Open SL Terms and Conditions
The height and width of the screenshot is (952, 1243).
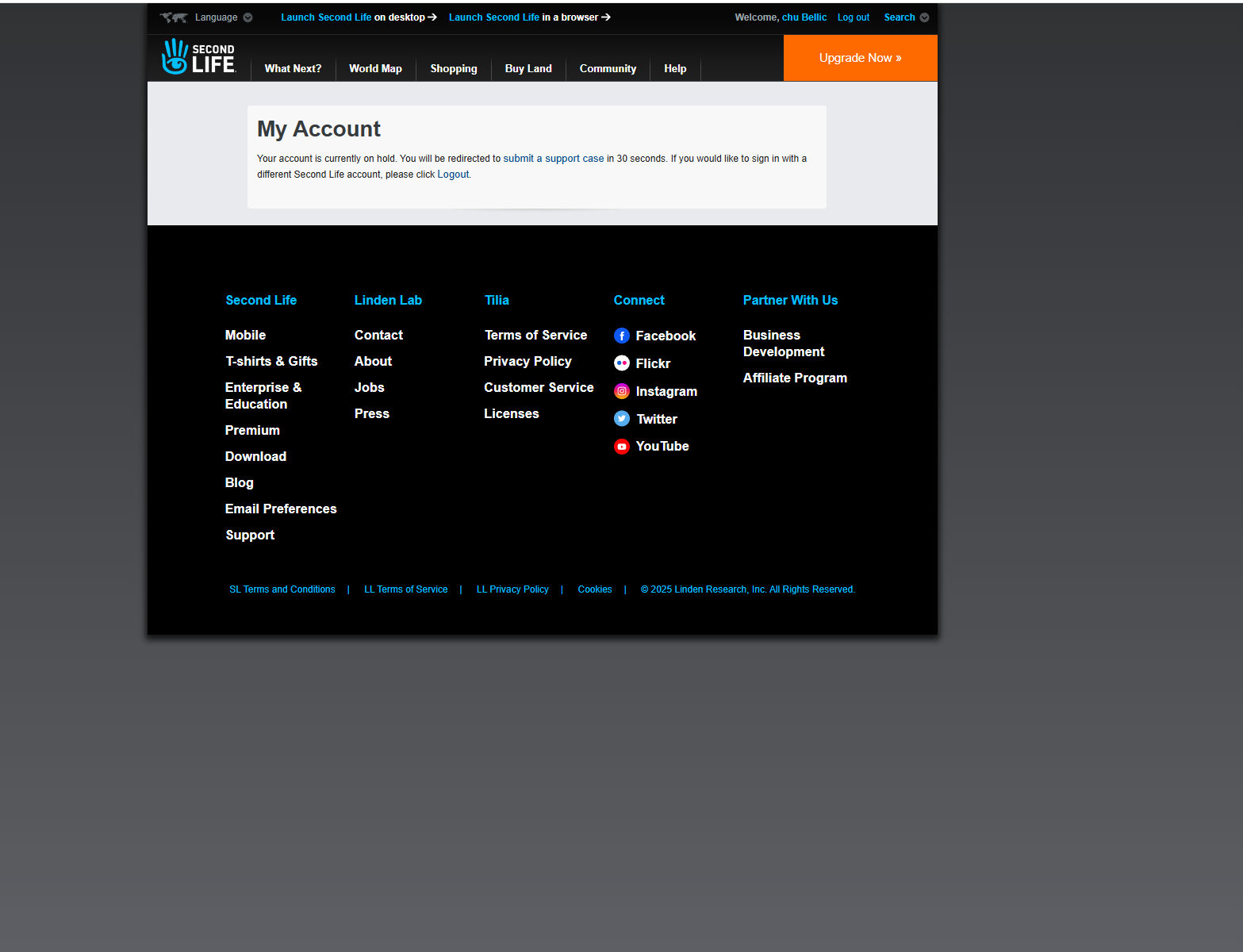282,589
